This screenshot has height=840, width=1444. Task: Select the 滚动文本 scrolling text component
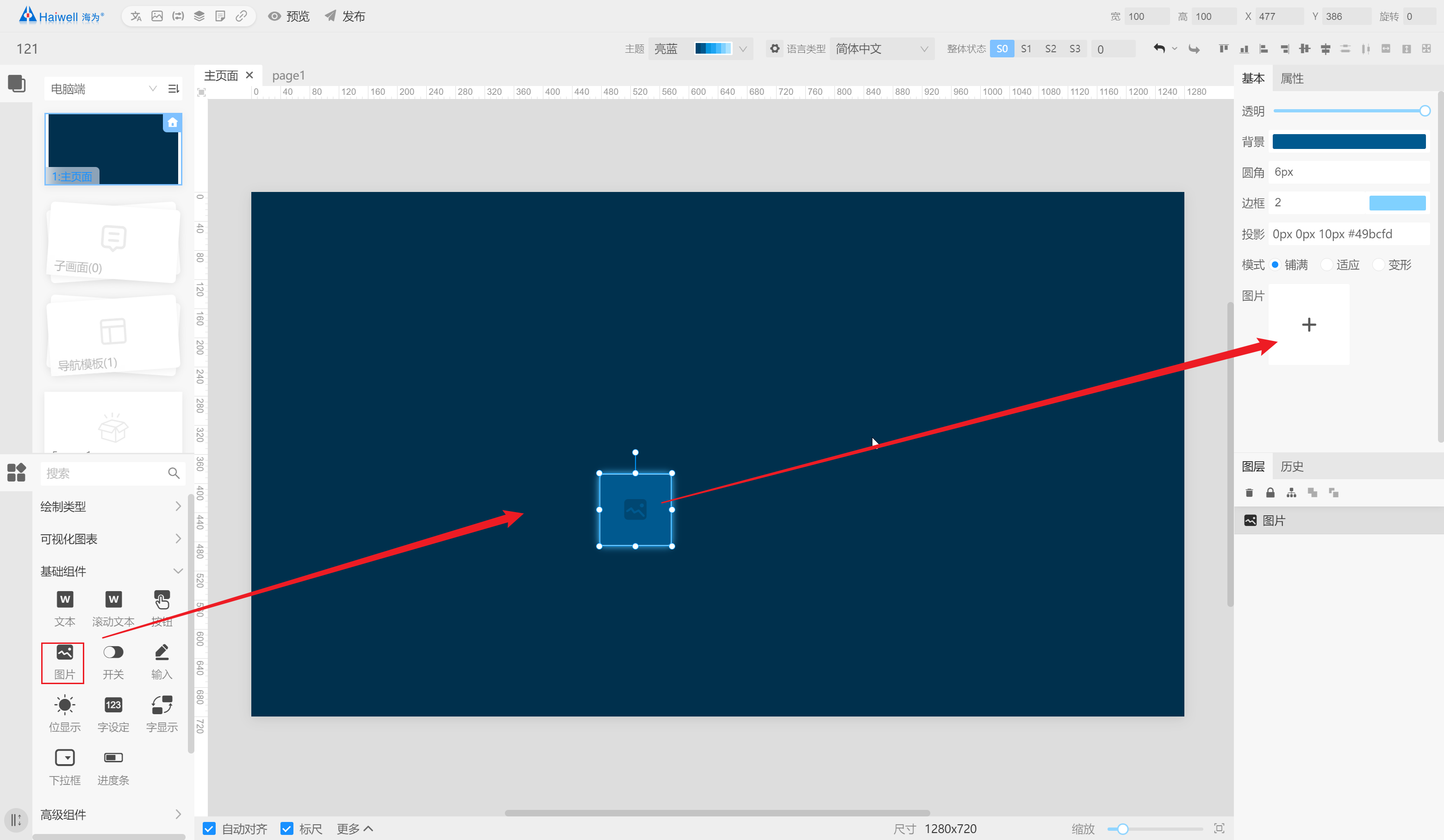point(113,610)
